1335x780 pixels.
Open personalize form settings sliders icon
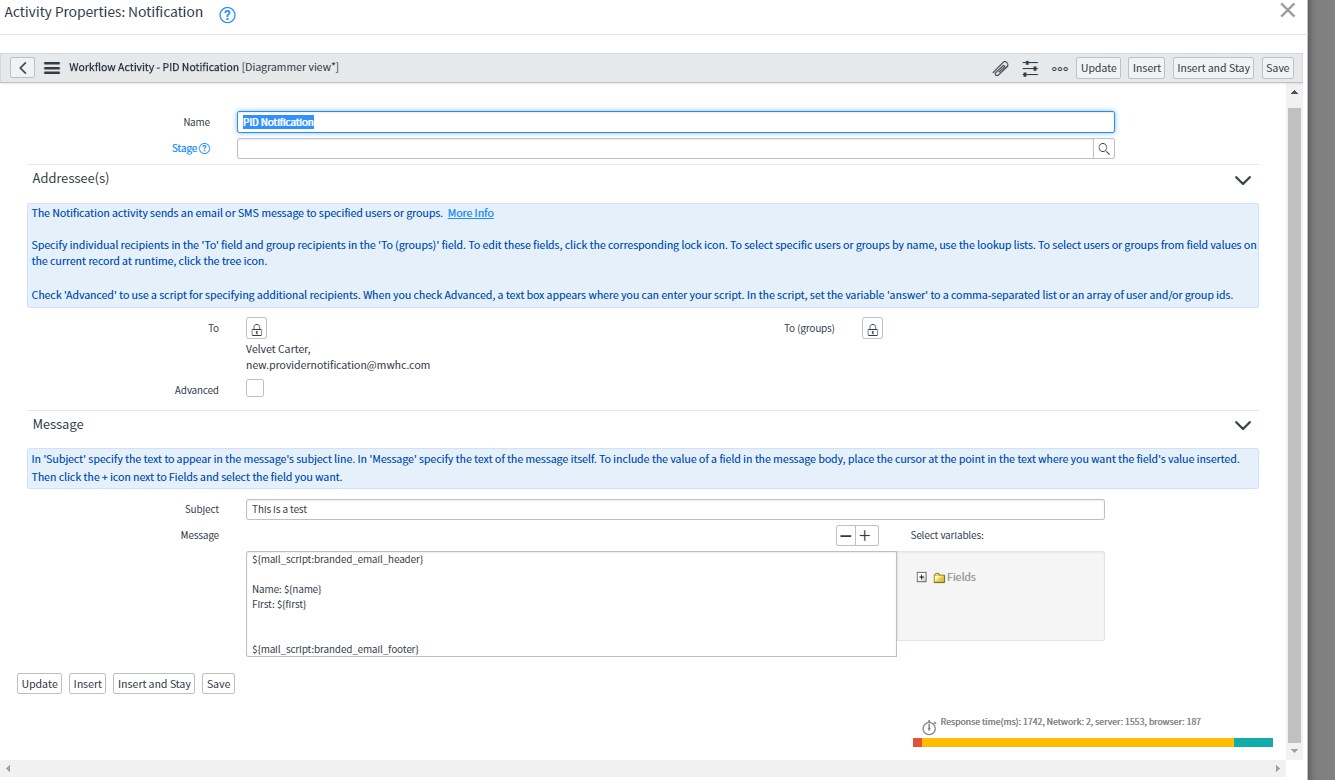[1030, 68]
